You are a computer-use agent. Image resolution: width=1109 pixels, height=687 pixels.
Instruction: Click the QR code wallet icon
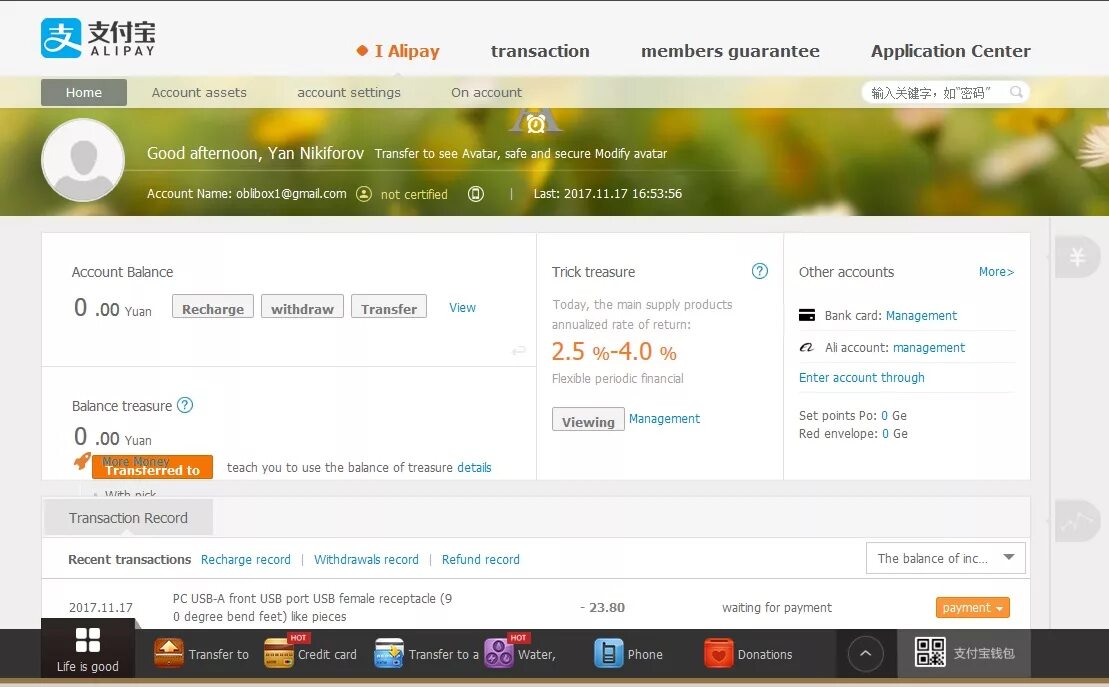click(930, 652)
